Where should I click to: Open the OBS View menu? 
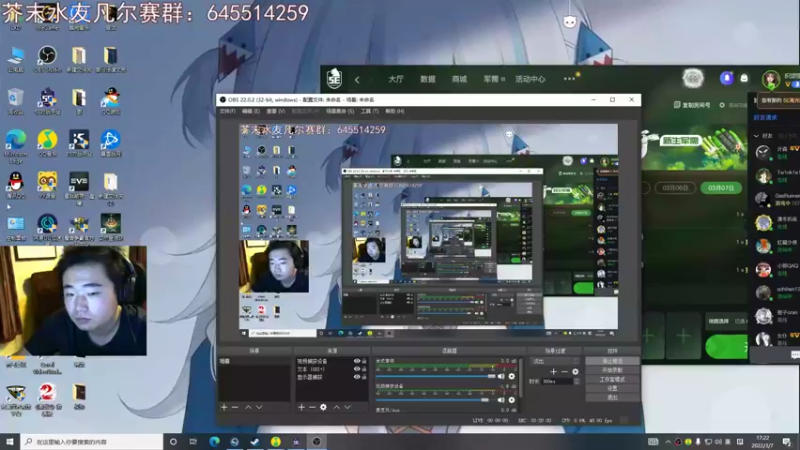pyautogui.click(x=276, y=111)
